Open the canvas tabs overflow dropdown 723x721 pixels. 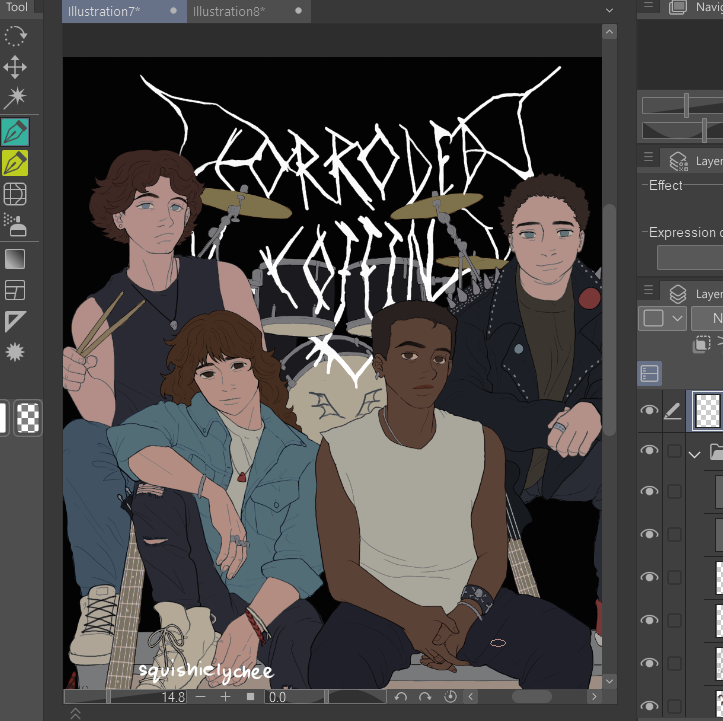coord(609,10)
